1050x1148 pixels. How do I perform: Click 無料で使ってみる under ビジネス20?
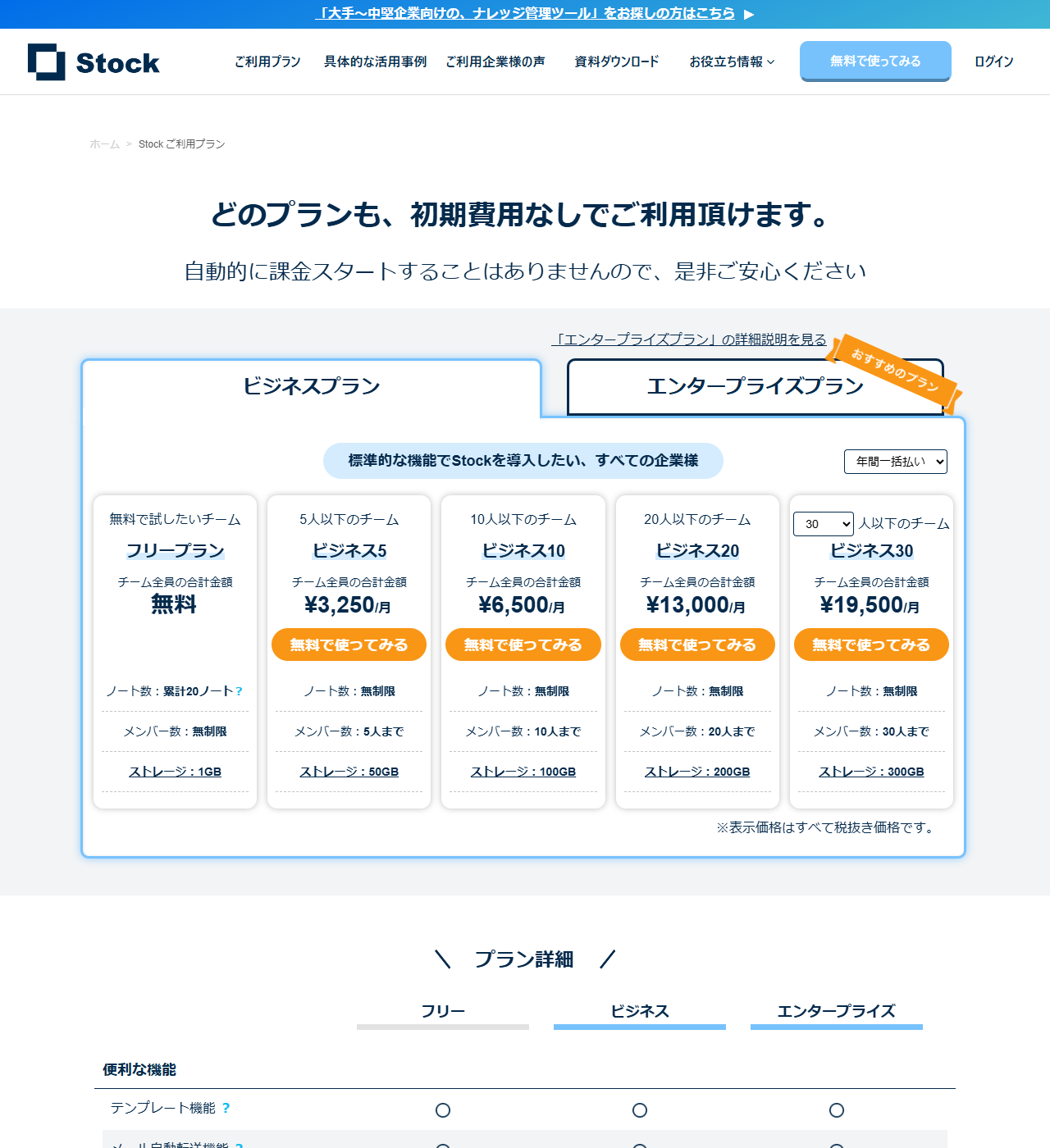(x=697, y=645)
